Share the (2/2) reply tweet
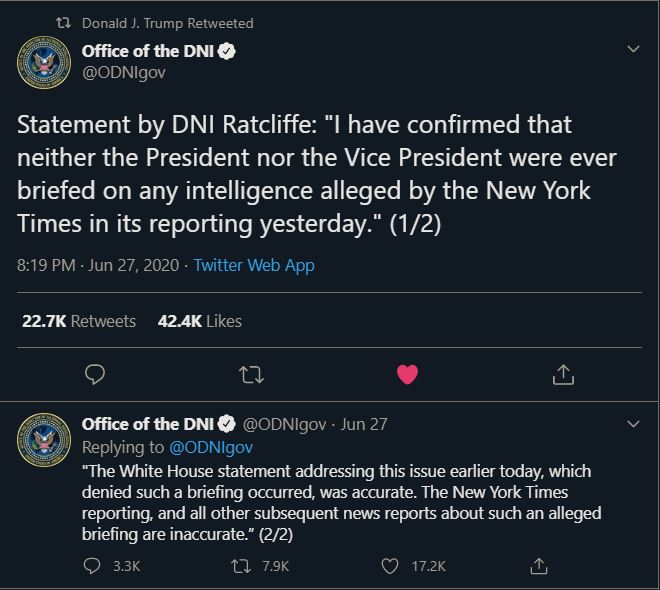 point(539,566)
